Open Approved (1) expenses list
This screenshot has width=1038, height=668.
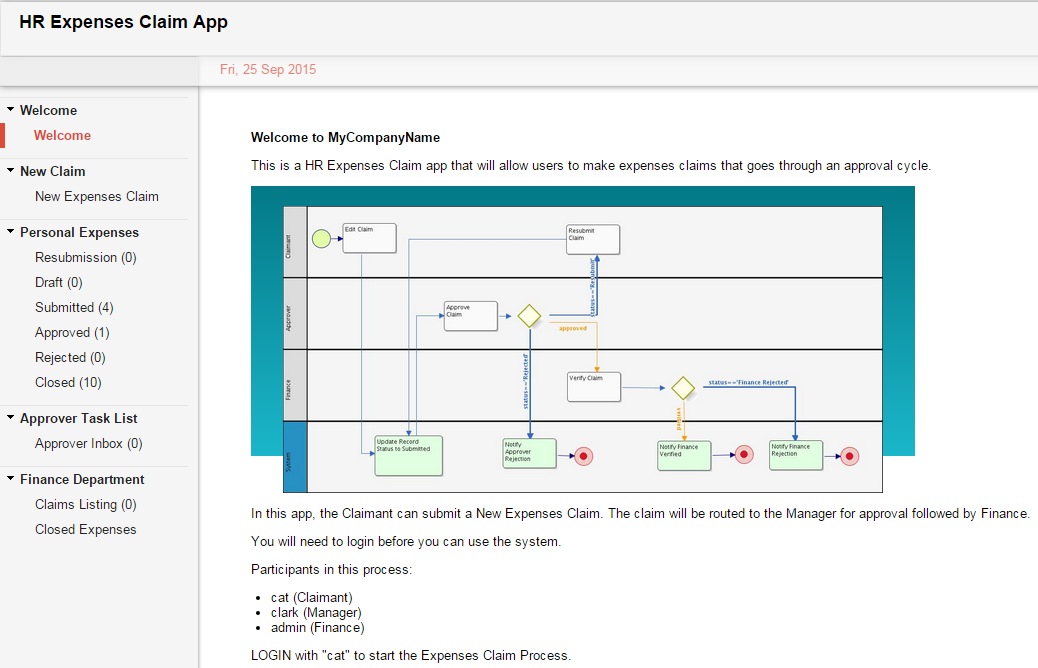(x=72, y=332)
